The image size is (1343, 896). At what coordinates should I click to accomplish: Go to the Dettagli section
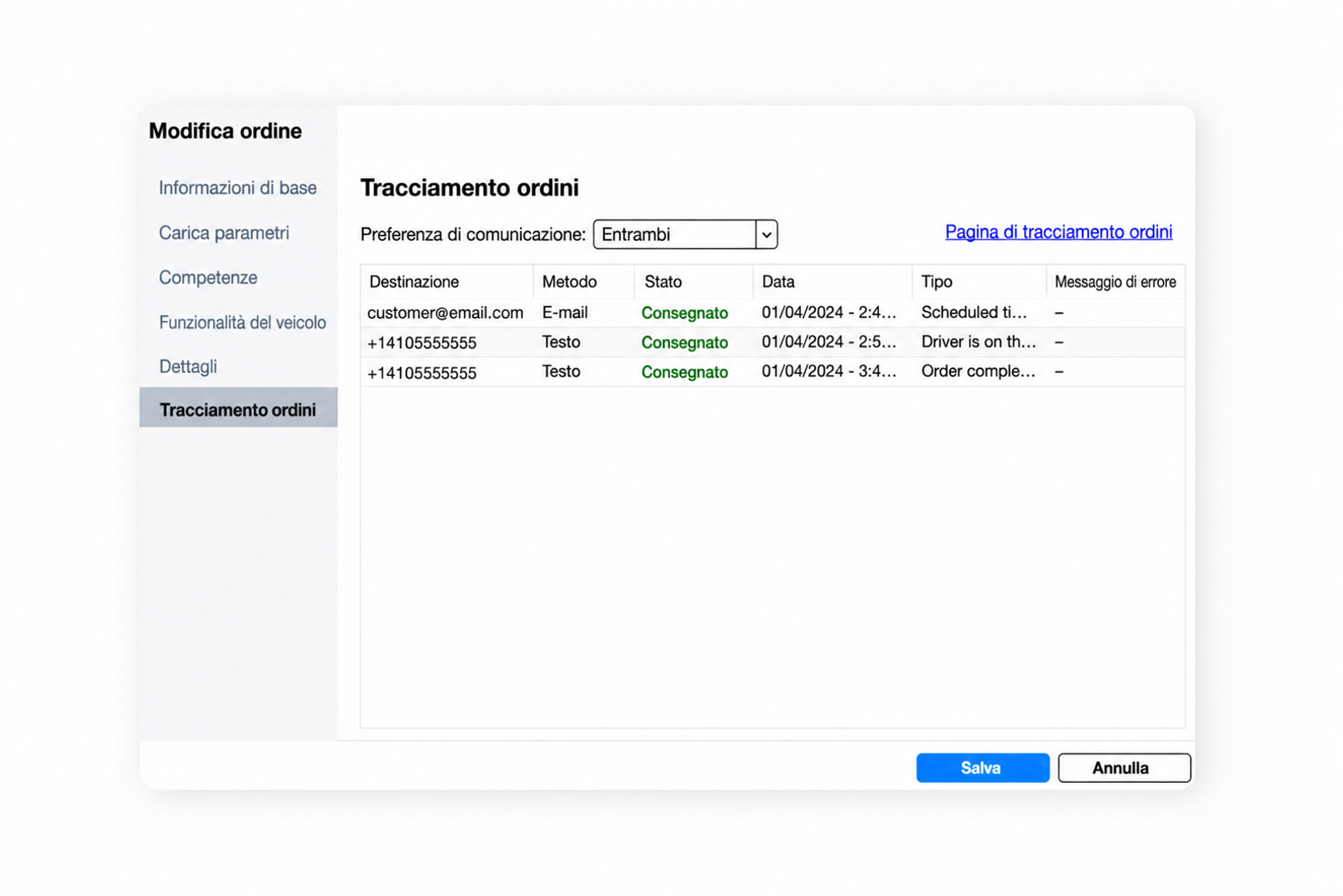[x=188, y=366]
